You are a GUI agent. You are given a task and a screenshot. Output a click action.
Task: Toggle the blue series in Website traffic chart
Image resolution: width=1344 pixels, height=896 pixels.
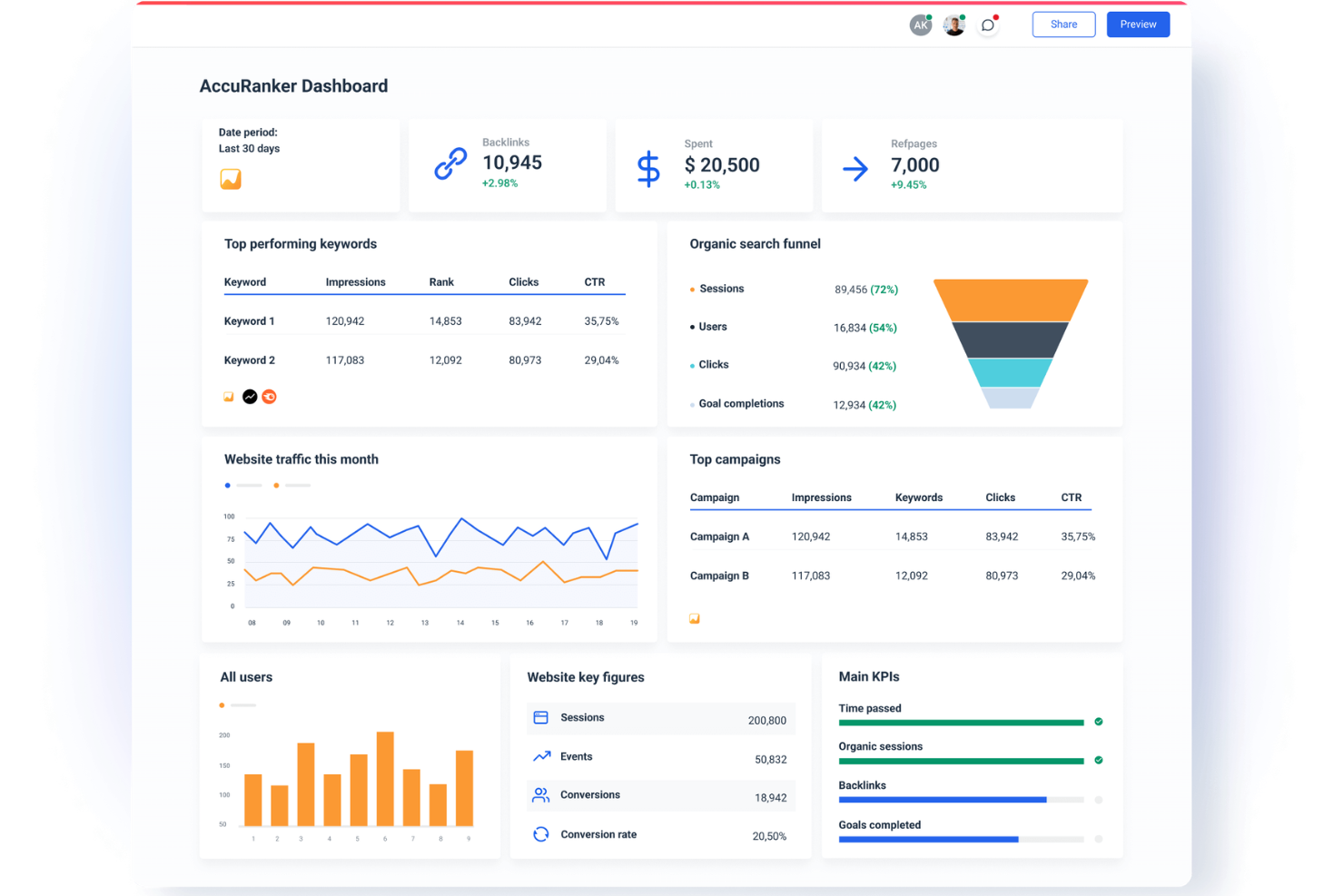pyautogui.click(x=227, y=485)
